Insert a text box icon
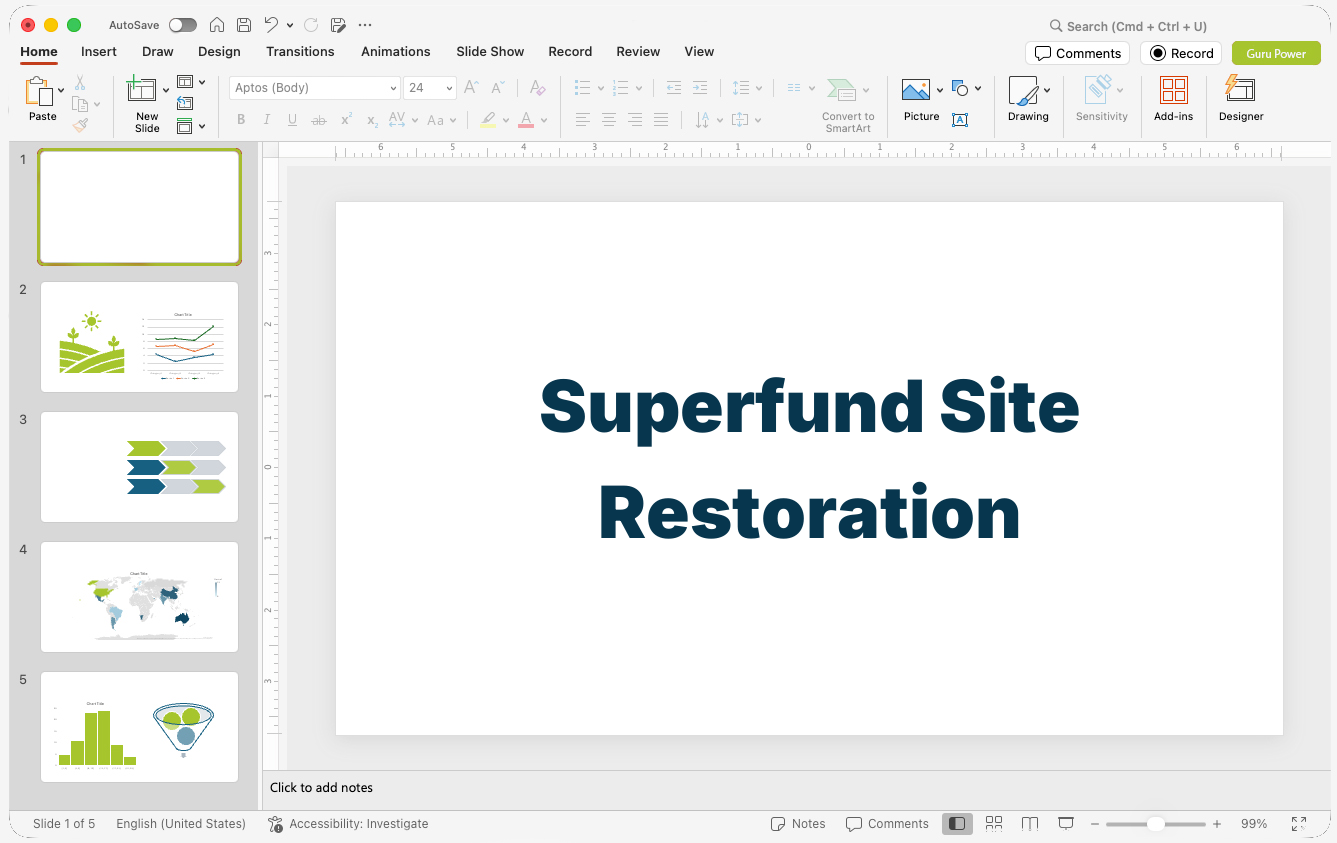 click(960, 120)
